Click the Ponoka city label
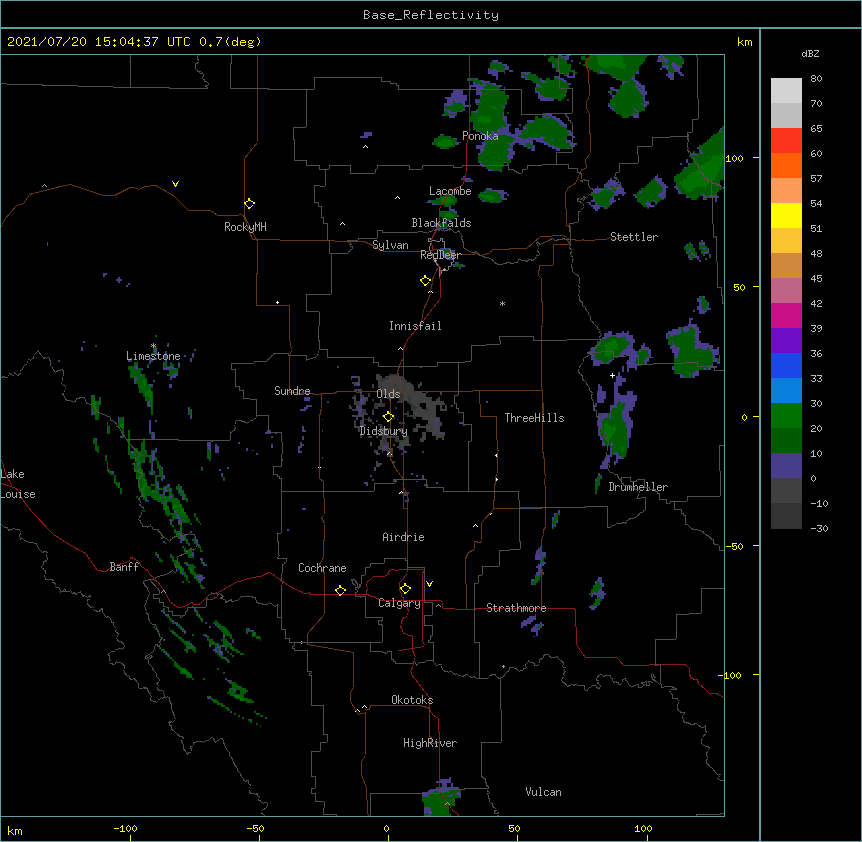The image size is (862, 842). 480,136
